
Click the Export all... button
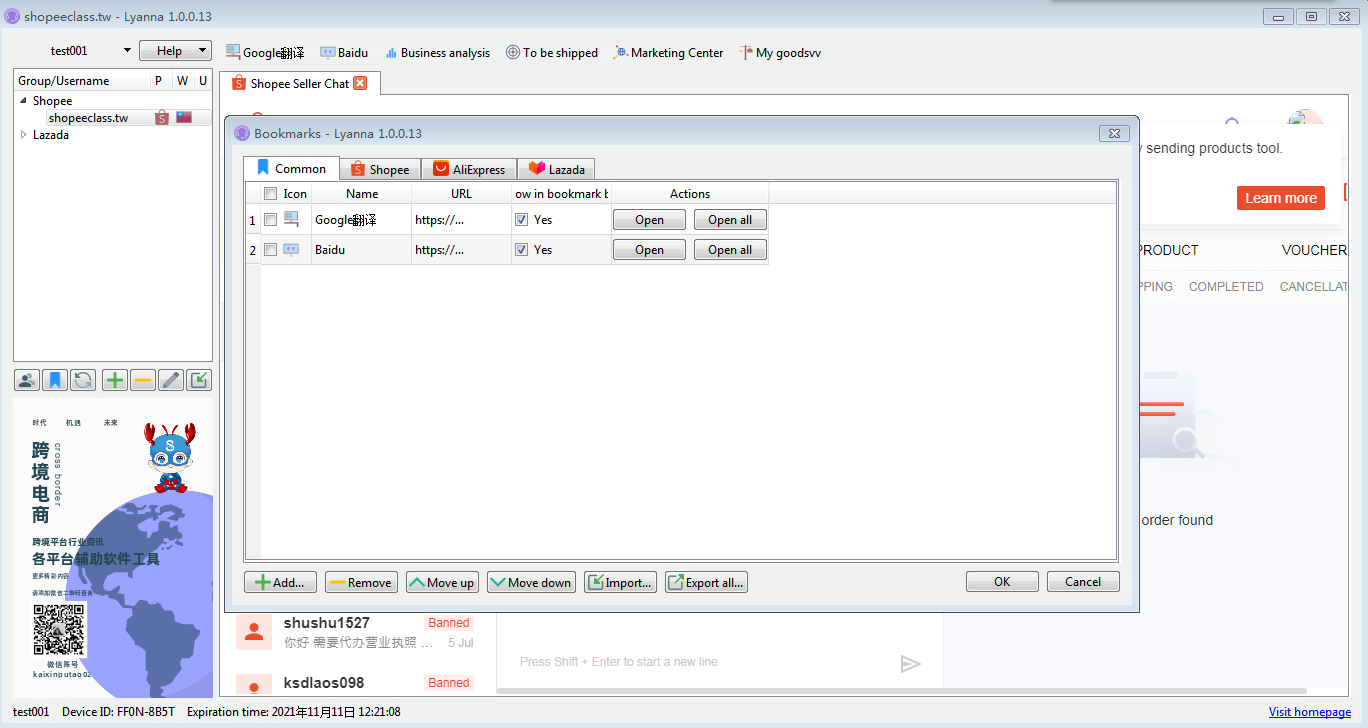(x=706, y=582)
